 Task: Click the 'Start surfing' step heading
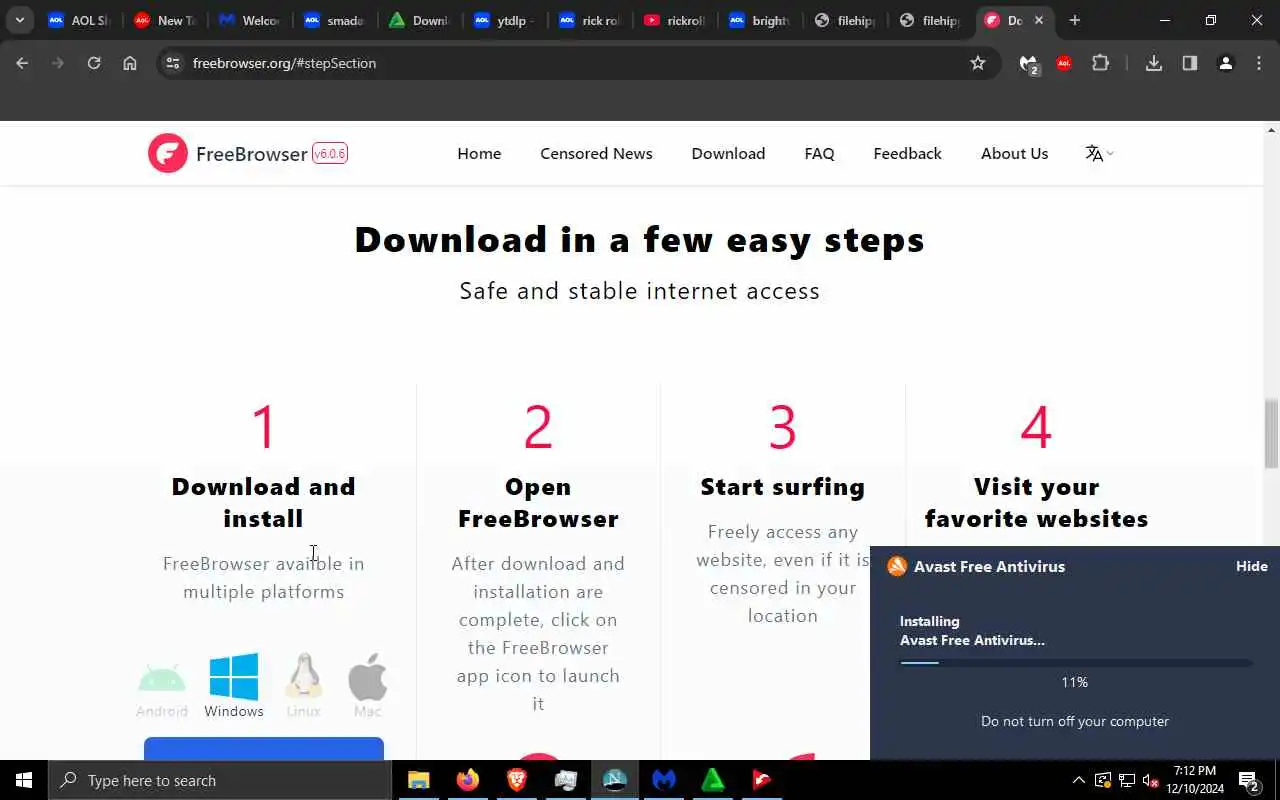(783, 487)
